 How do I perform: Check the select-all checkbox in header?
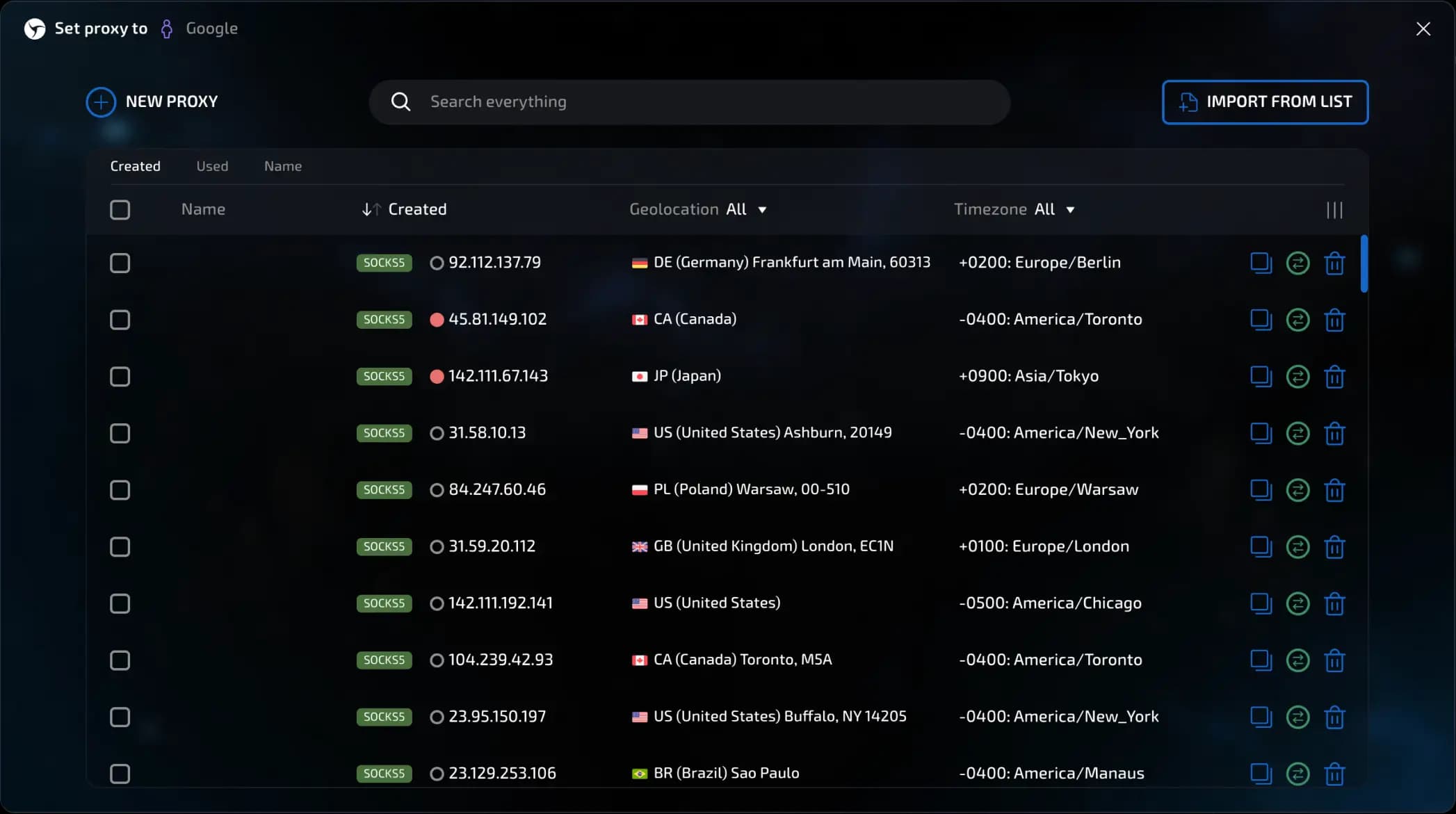[120, 210]
